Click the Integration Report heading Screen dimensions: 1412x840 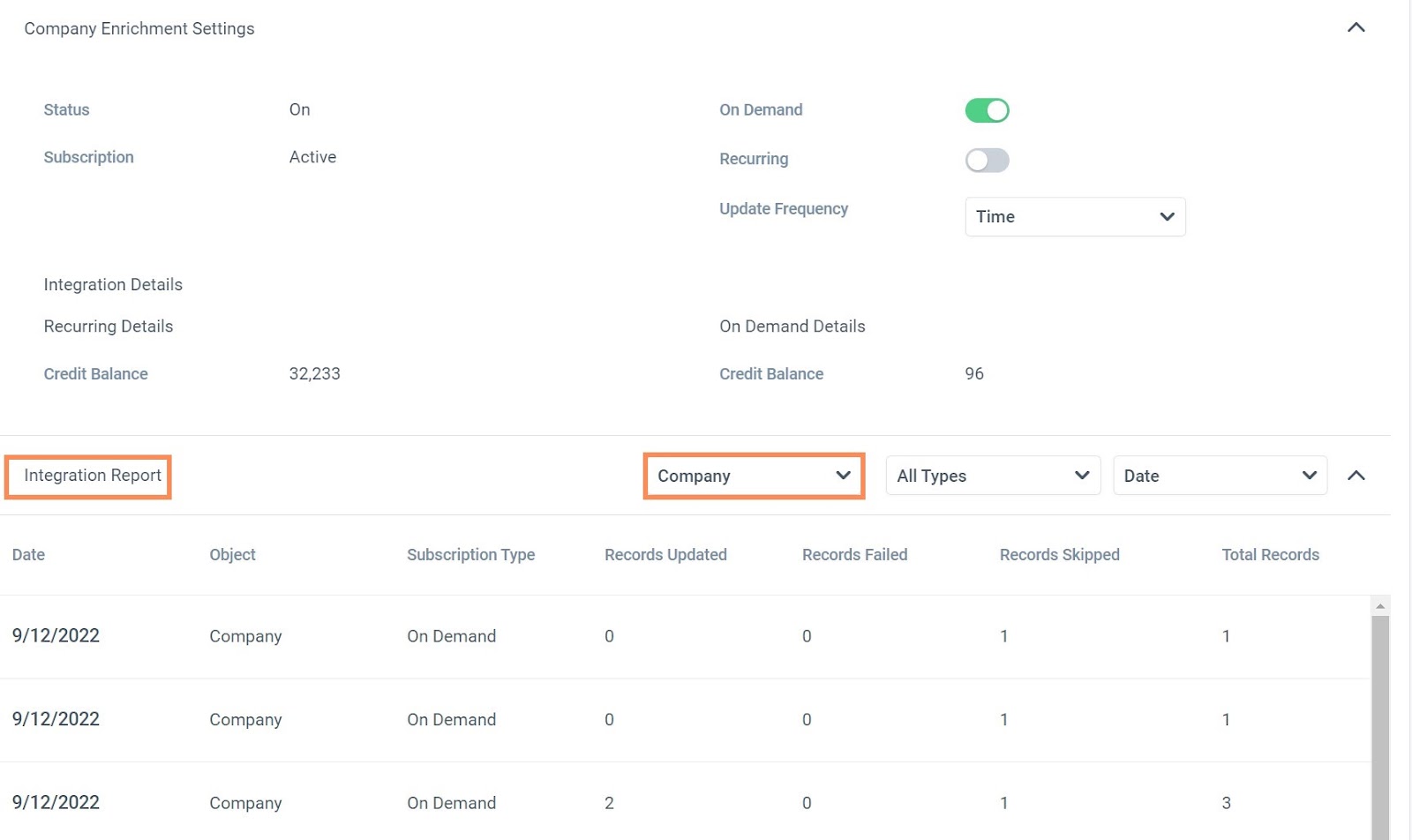coord(93,476)
